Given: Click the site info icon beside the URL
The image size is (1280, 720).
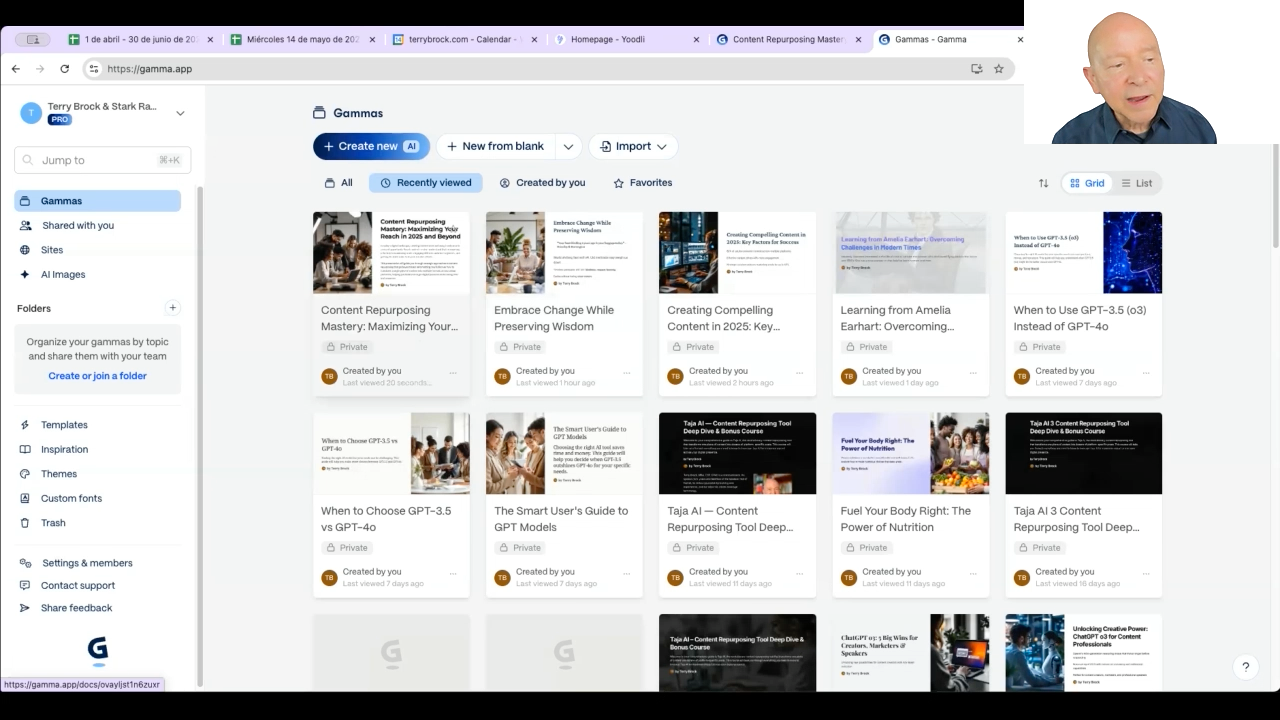Looking at the screenshot, I should (94, 69).
